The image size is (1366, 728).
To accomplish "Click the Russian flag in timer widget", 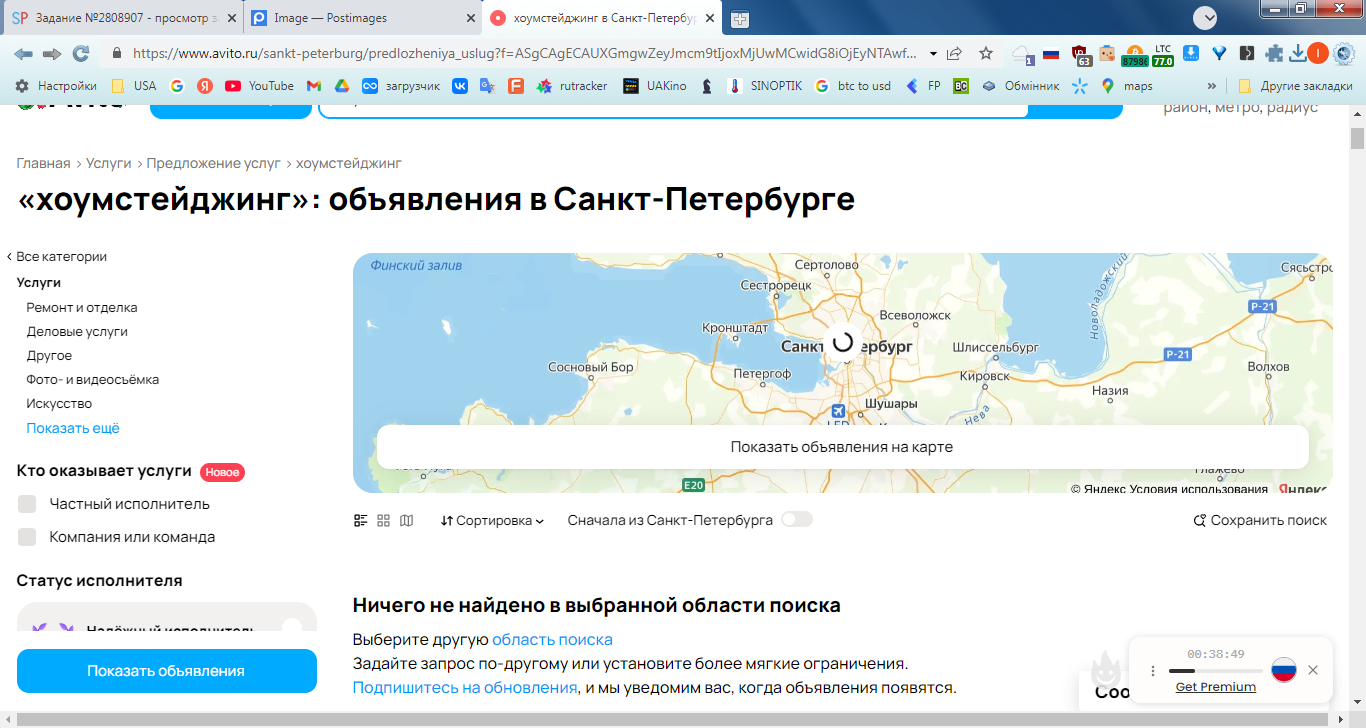I will click(1284, 670).
